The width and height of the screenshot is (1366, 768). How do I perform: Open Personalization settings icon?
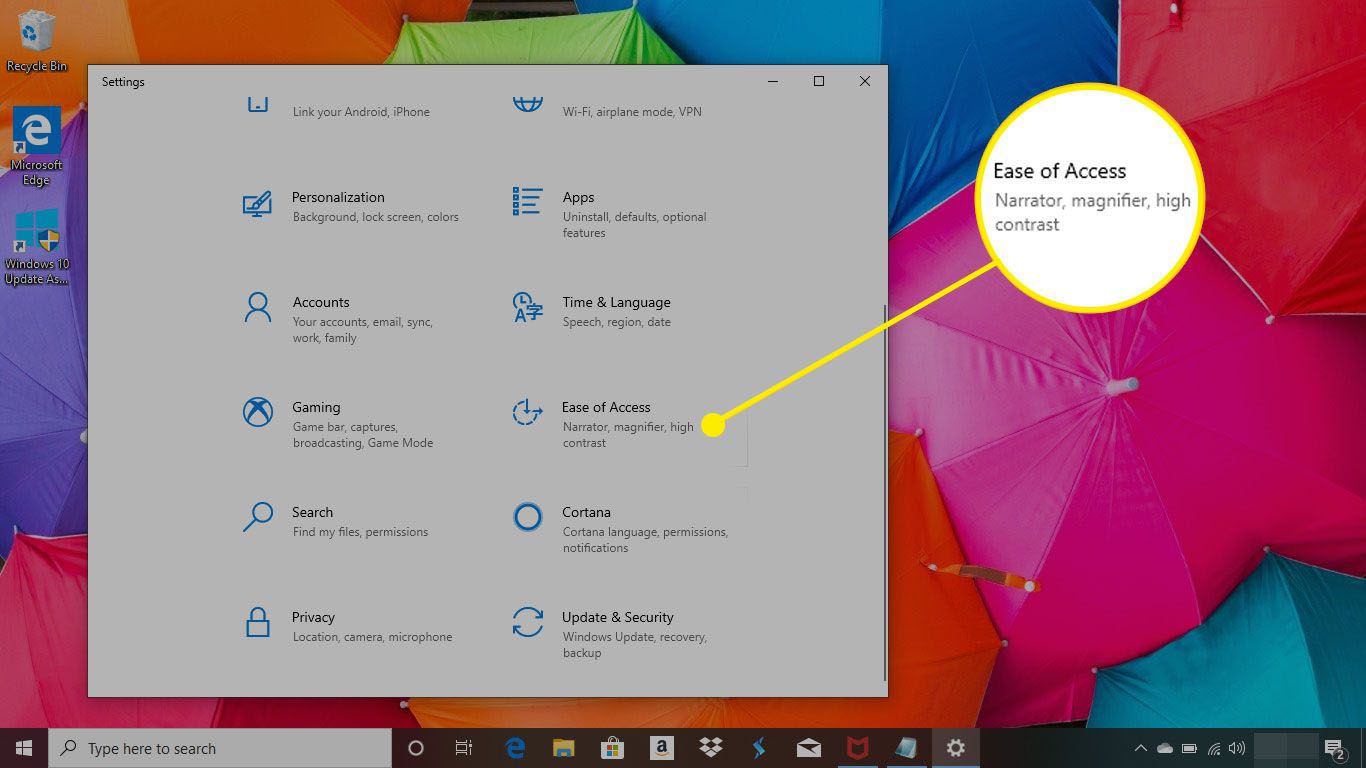pos(258,205)
